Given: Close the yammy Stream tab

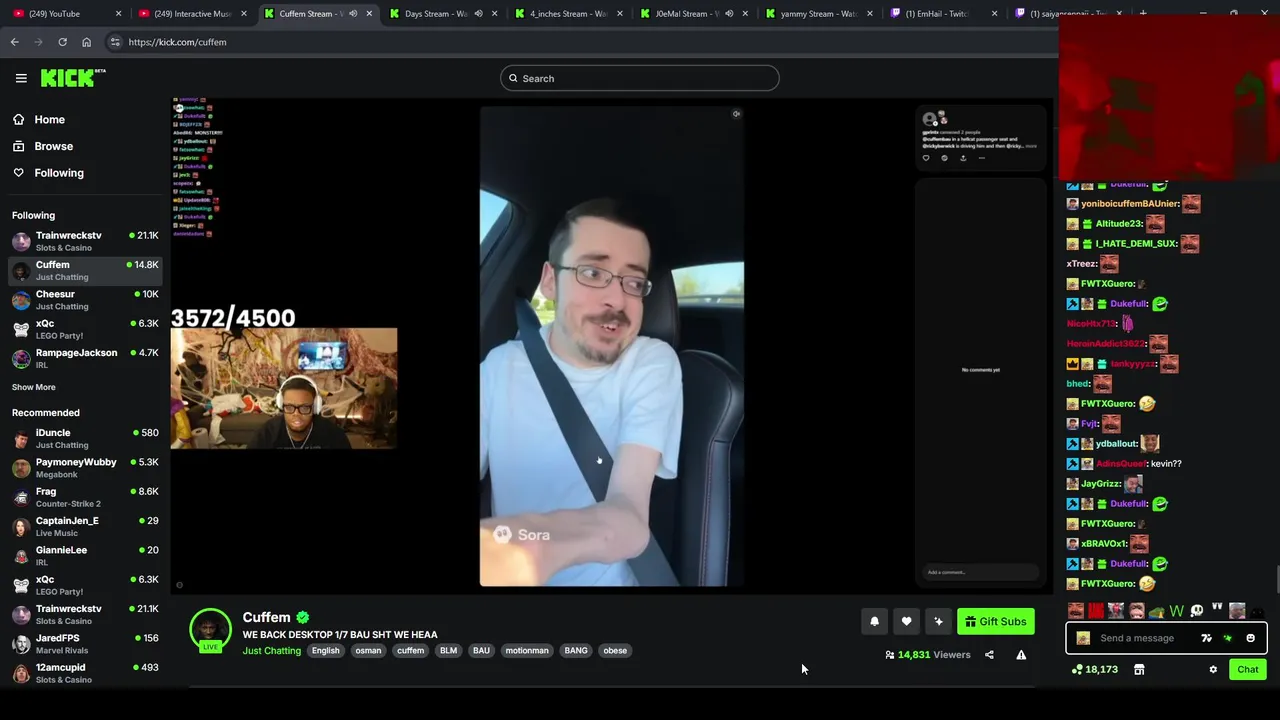Looking at the screenshot, I should click(869, 14).
